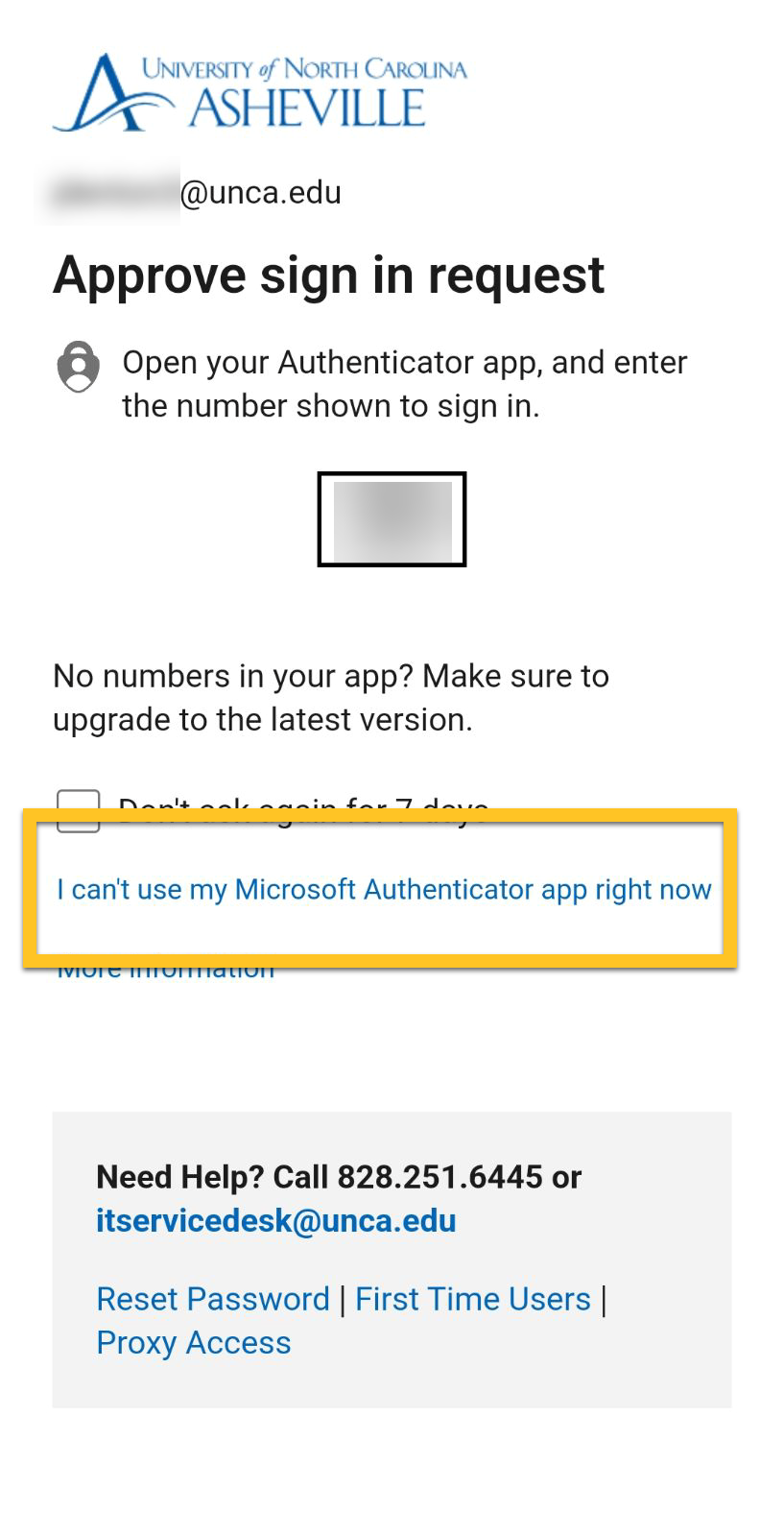Enable the Don't ask again checkbox
784x1536 pixels.
[78, 811]
